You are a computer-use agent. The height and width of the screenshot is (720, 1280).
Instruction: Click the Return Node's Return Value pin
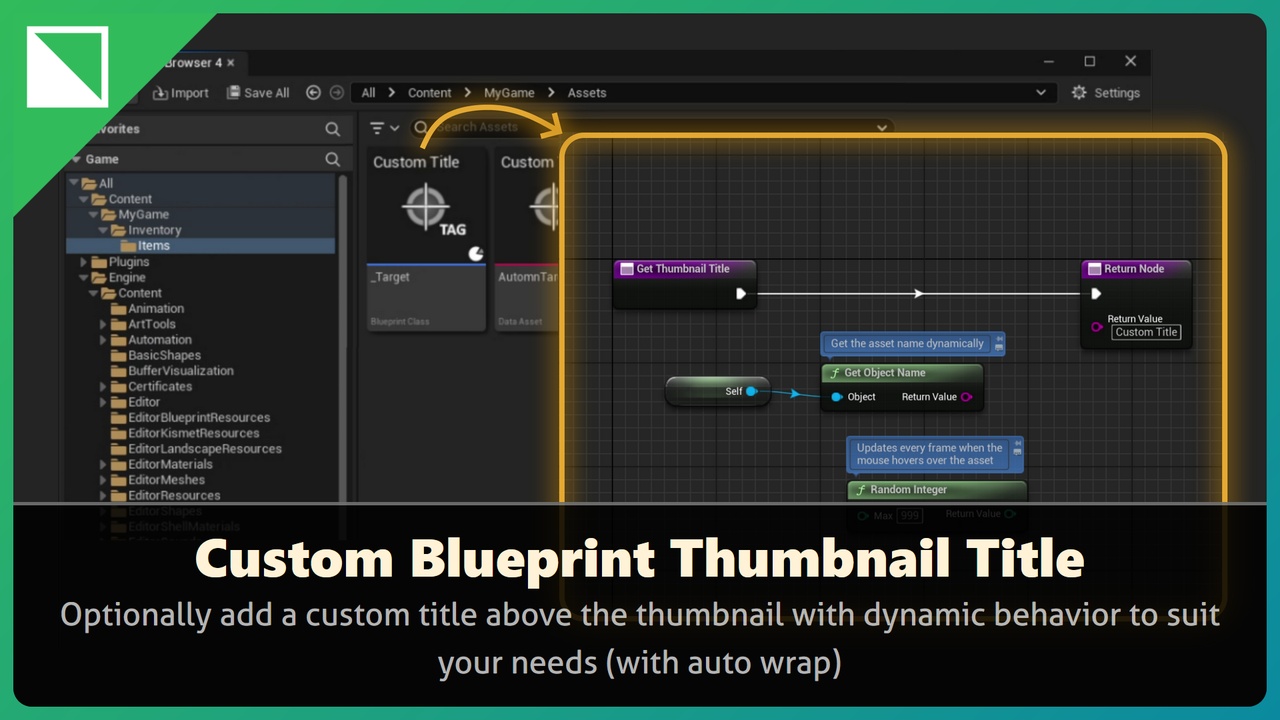pyautogui.click(x=1097, y=327)
